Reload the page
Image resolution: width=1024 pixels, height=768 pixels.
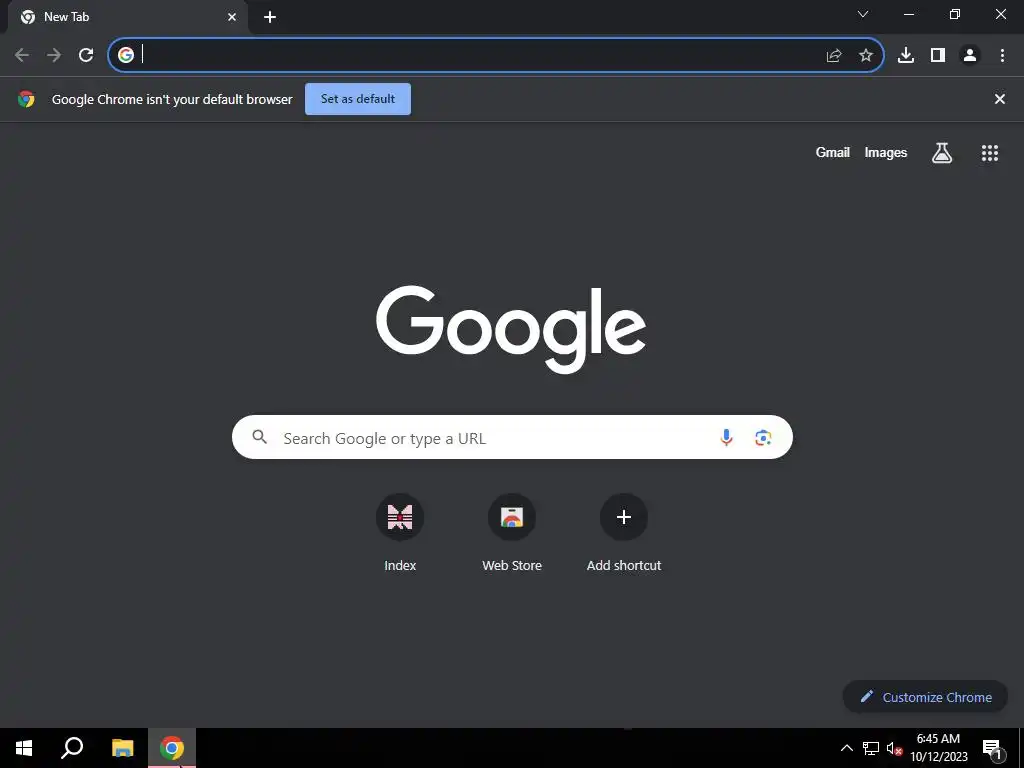coord(86,56)
